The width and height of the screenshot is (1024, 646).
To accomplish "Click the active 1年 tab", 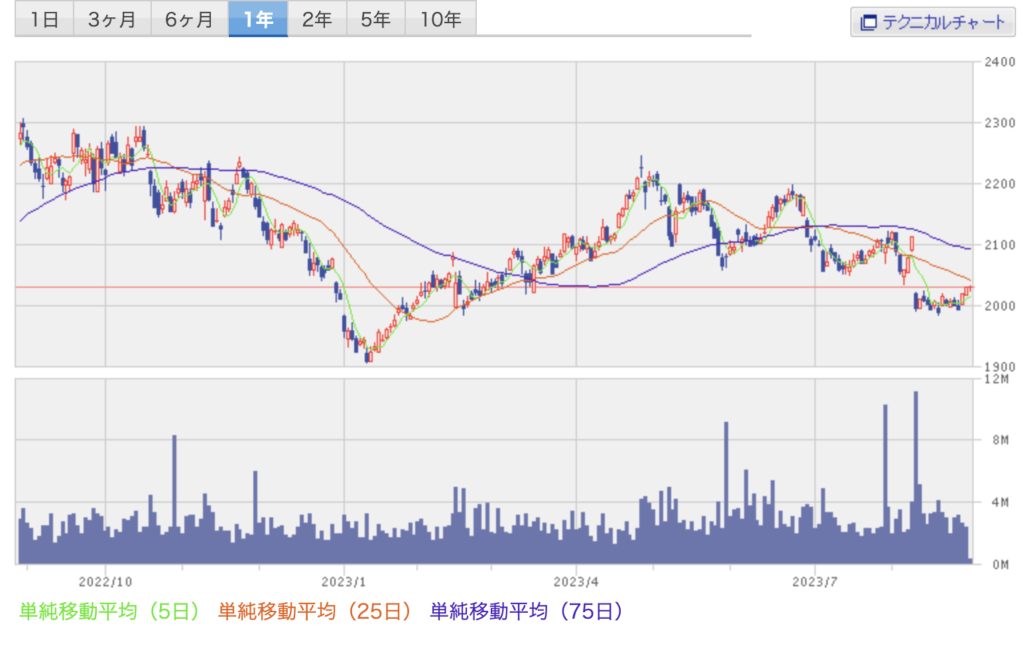I will coord(258,20).
